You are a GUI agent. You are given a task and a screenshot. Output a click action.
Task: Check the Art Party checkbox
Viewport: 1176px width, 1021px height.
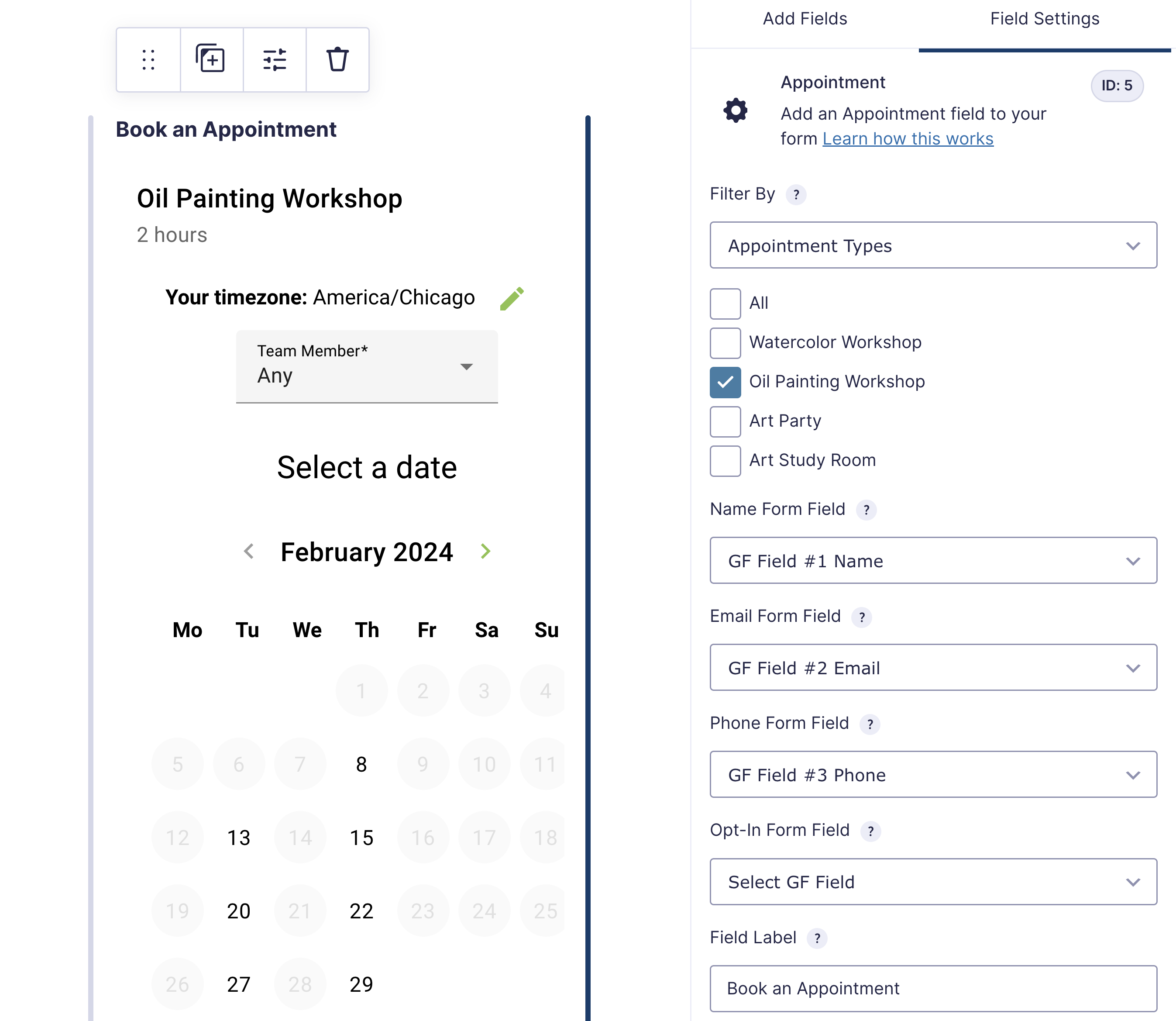[725, 421]
